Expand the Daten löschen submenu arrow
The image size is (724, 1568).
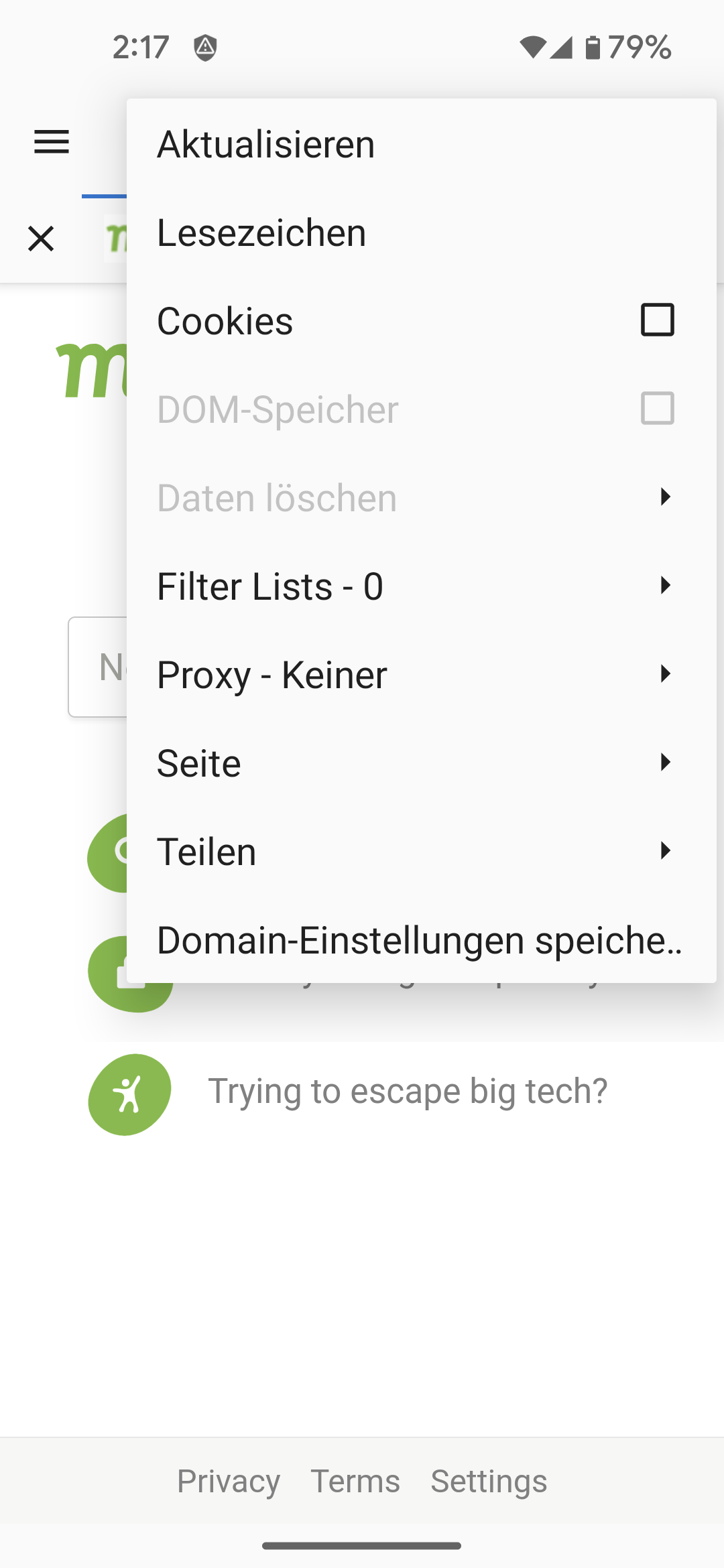click(x=665, y=497)
